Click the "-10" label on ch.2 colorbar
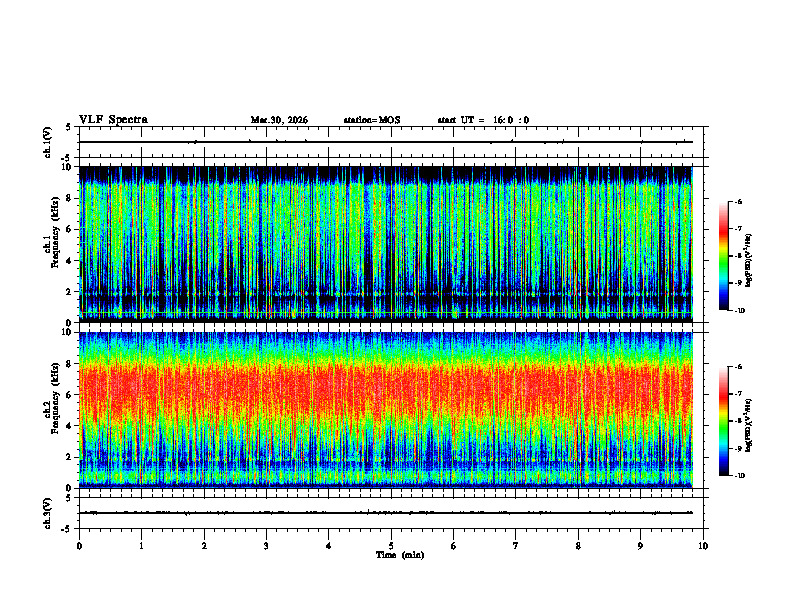The width and height of the screenshot is (792, 612). pos(739,476)
